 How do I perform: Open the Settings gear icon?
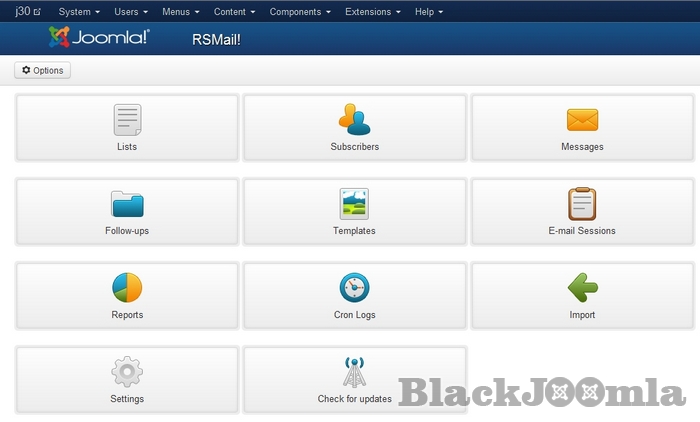[x=127, y=372]
